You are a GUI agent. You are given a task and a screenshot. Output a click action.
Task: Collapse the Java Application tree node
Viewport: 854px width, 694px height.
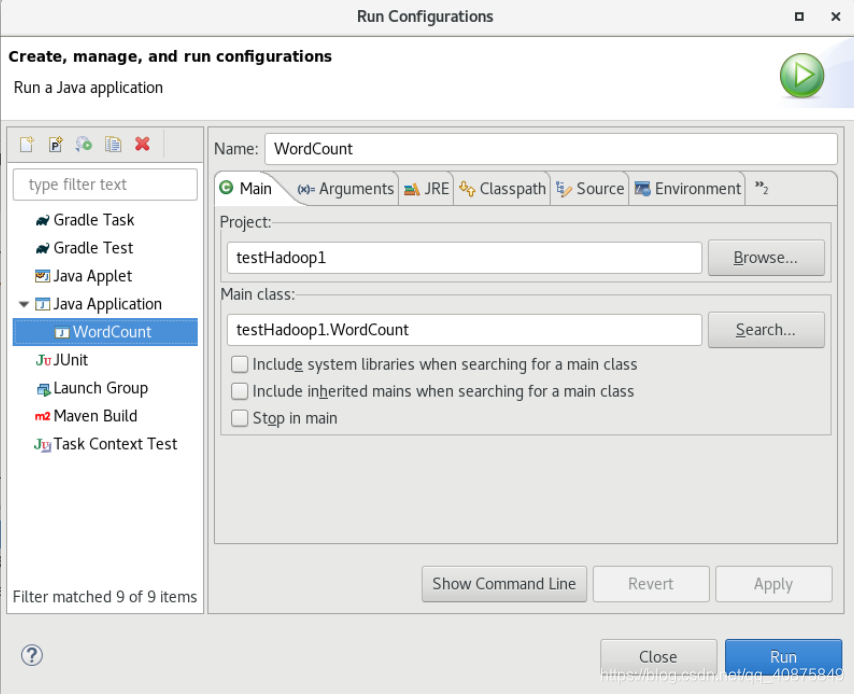tap(24, 304)
